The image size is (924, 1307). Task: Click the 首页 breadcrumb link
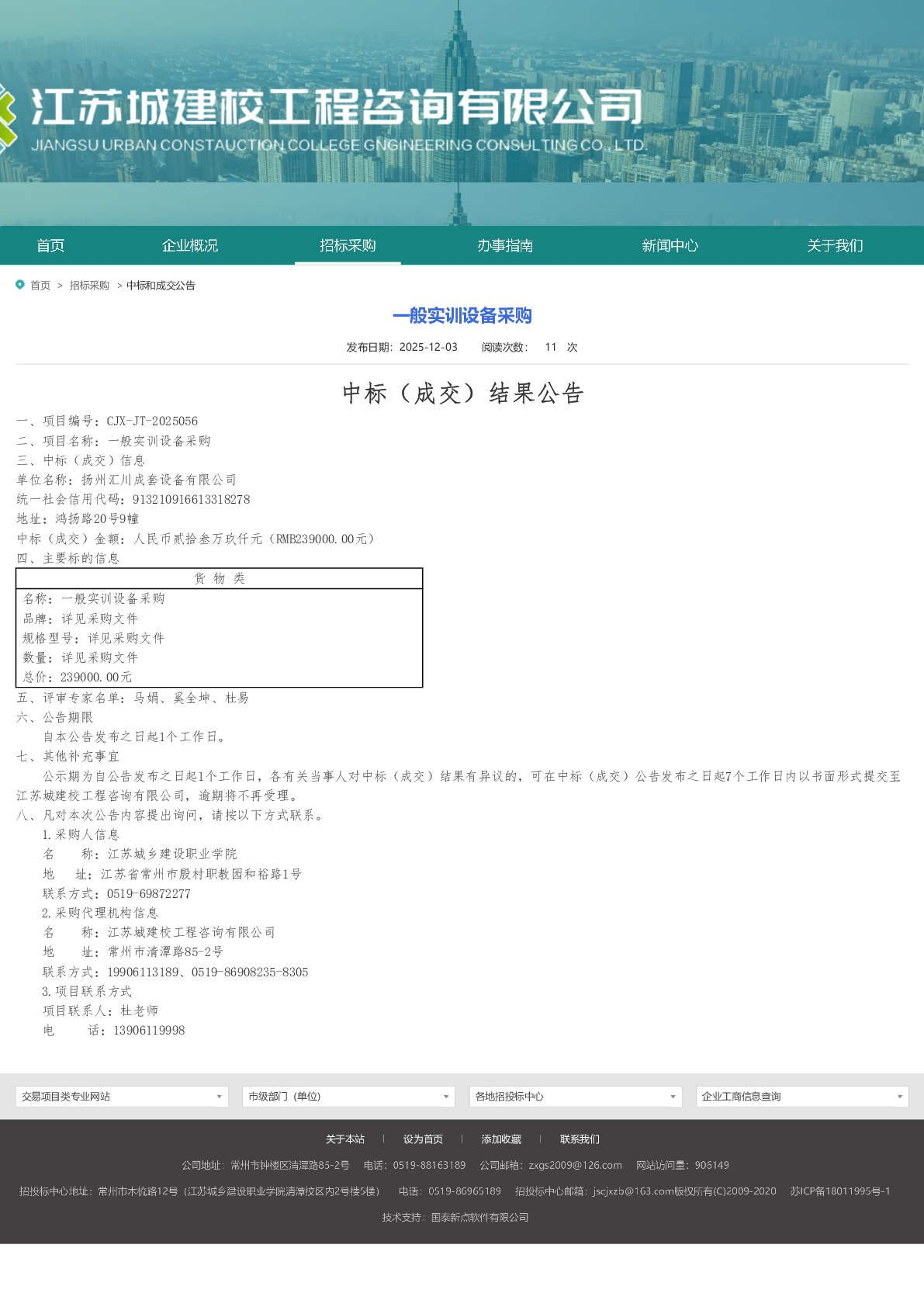(x=40, y=286)
